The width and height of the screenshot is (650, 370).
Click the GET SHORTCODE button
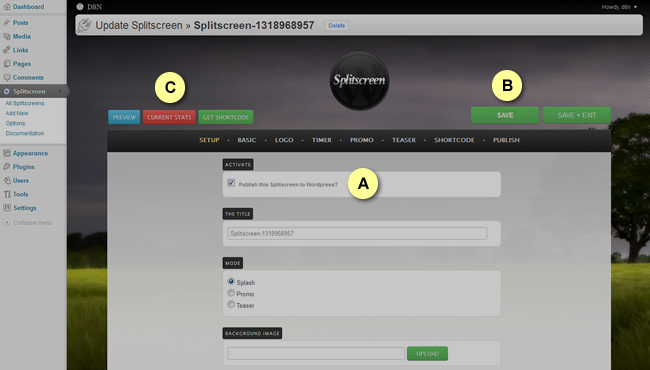coord(226,117)
